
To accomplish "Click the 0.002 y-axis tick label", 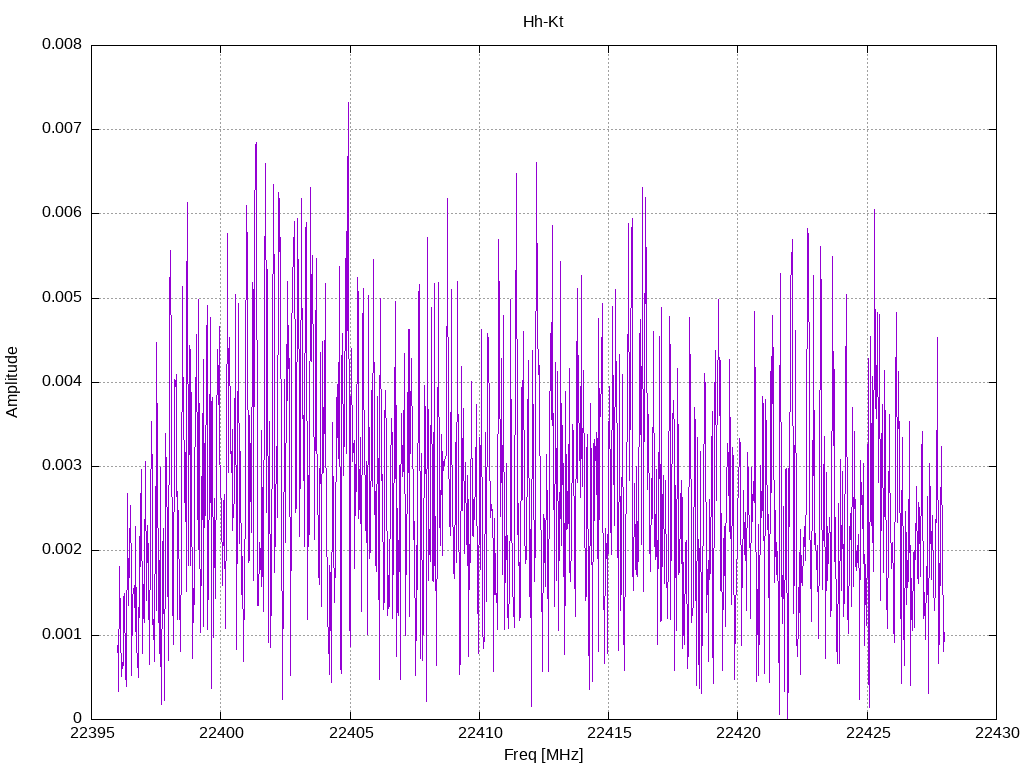I will pyautogui.click(x=62, y=550).
